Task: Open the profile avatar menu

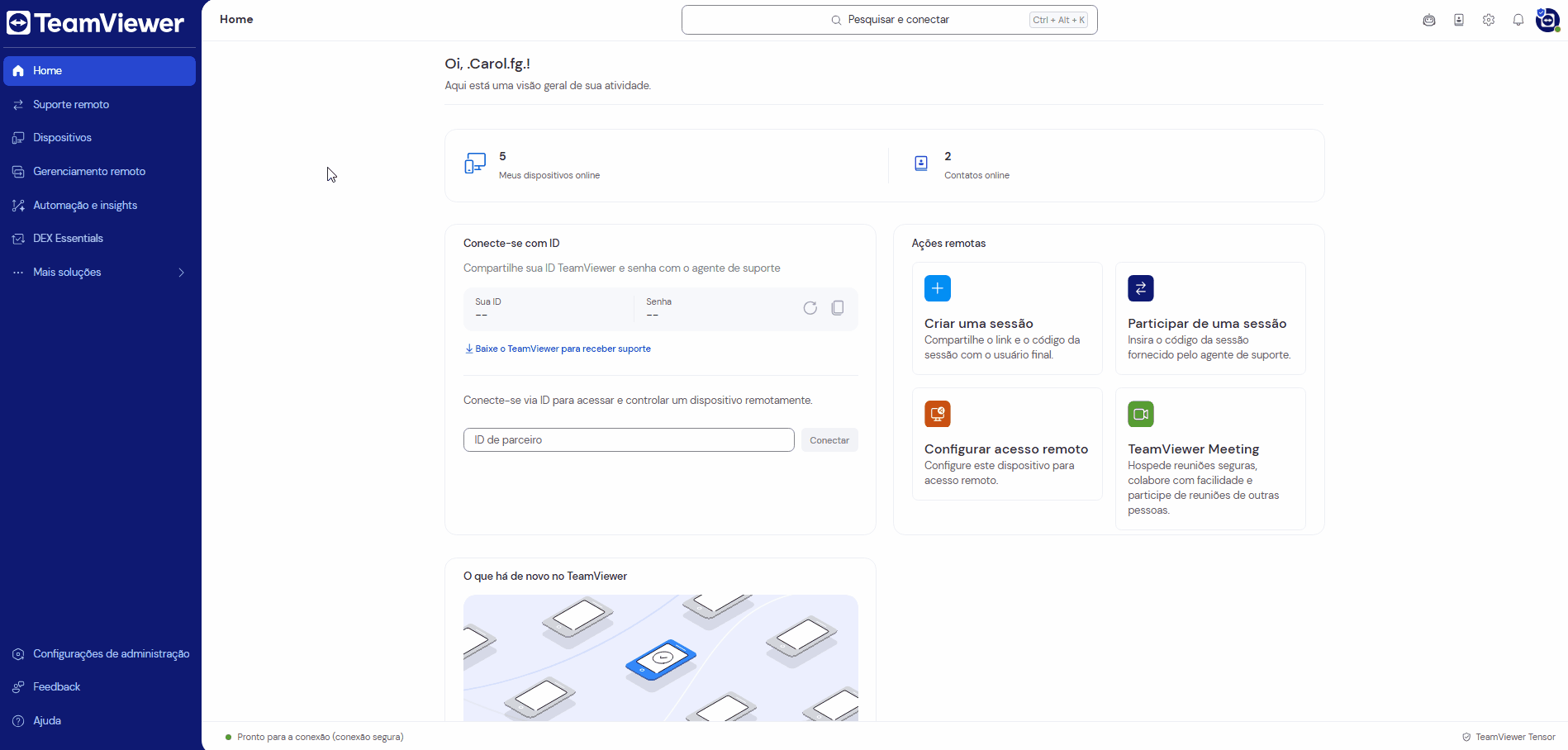Action: [x=1547, y=20]
